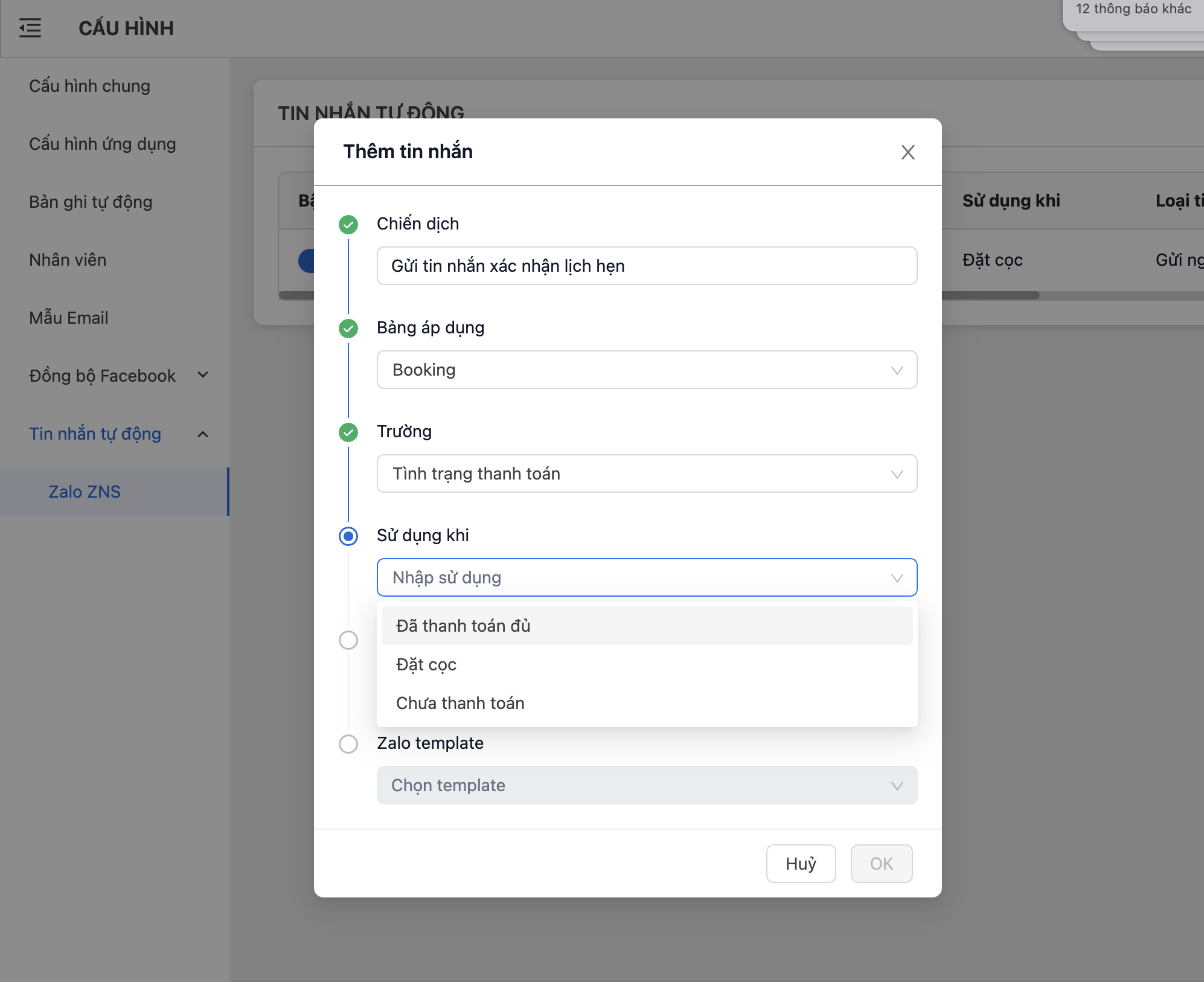Click the campaign name input field
The image size is (1204, 982).
[646, 266]
